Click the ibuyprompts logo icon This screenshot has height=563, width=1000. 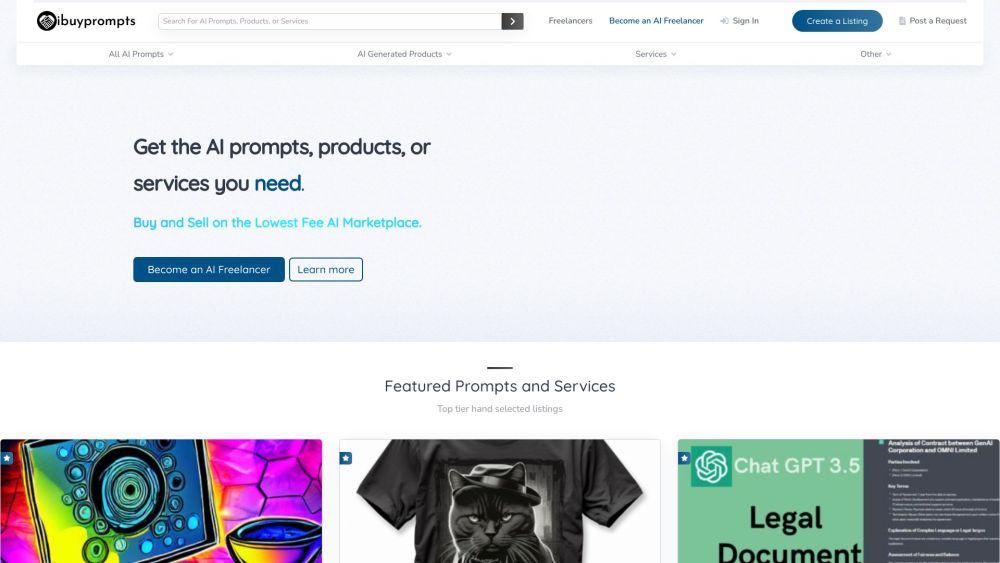[46, 21]
